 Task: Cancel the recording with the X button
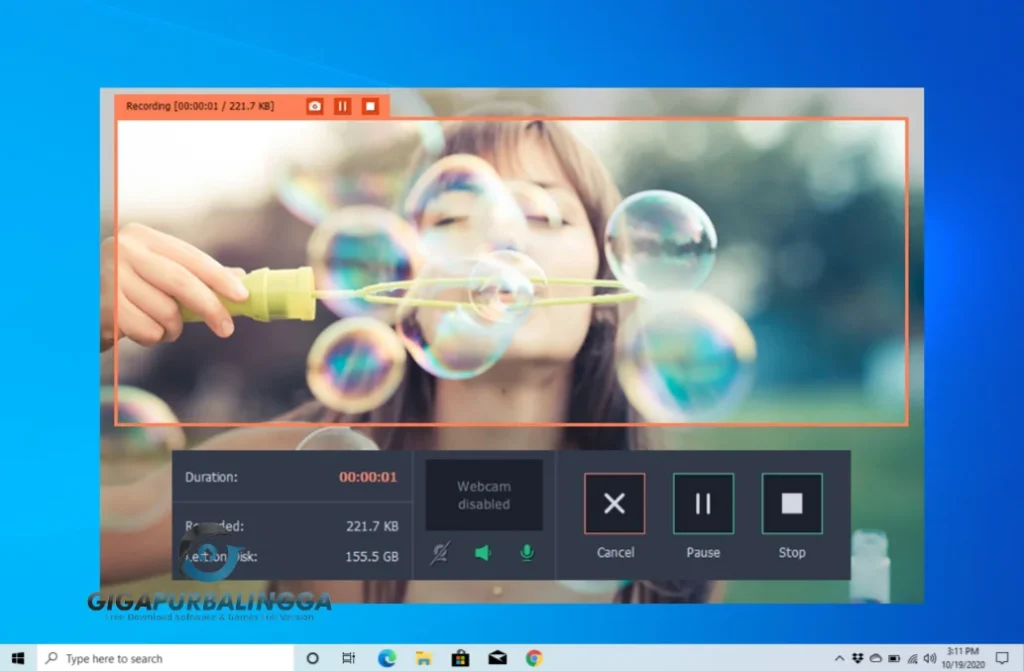pyautogui.click(x=614, y=503)
